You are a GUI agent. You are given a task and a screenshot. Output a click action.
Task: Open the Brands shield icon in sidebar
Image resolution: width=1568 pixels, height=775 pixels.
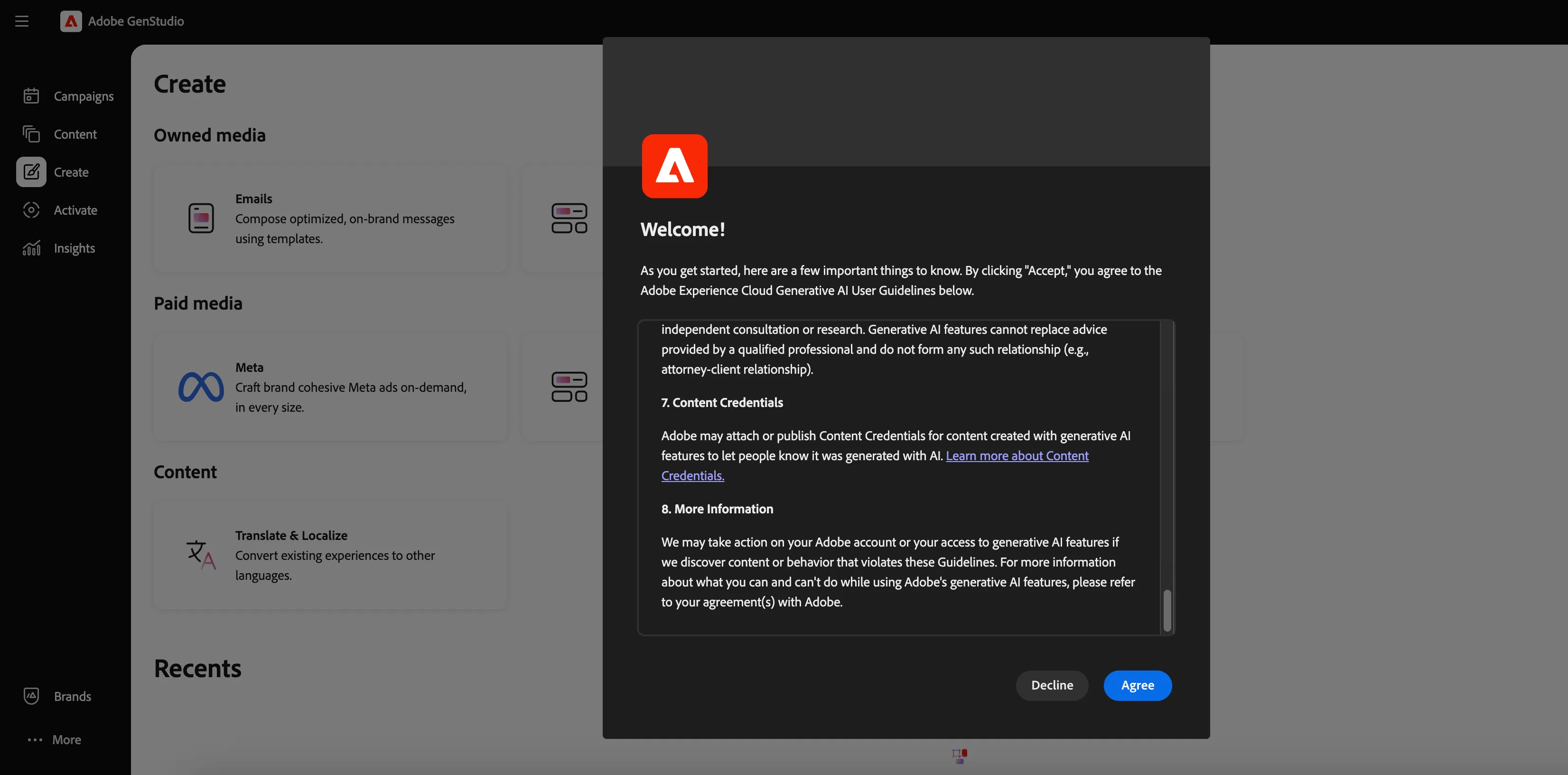coord(31,696)
